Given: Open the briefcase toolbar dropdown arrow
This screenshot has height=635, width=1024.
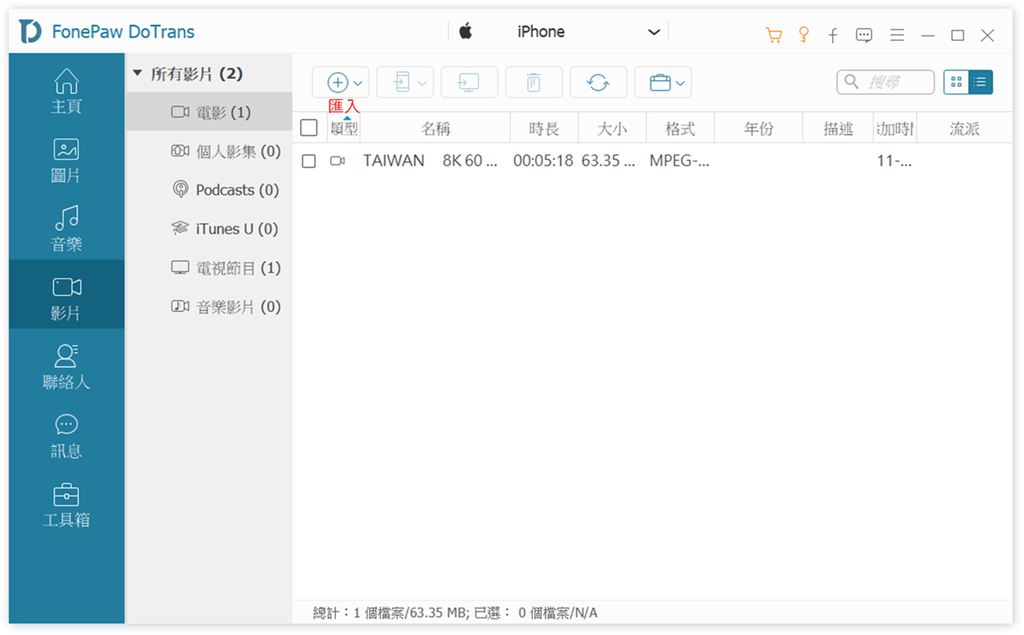Looking at the screenshot, I should click(680, 83).
